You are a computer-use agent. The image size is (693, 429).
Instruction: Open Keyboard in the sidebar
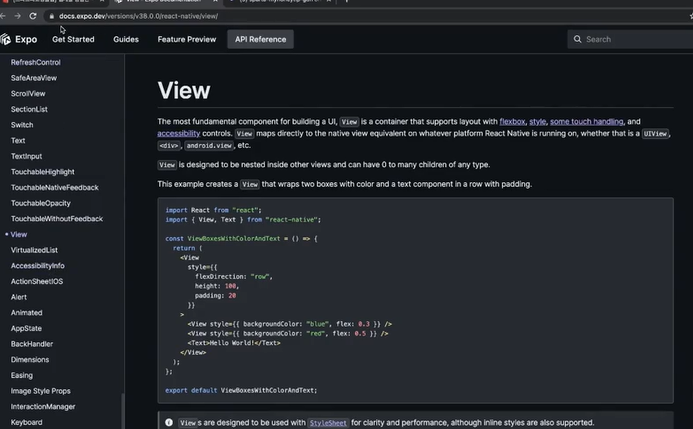[x=27, y=422]
